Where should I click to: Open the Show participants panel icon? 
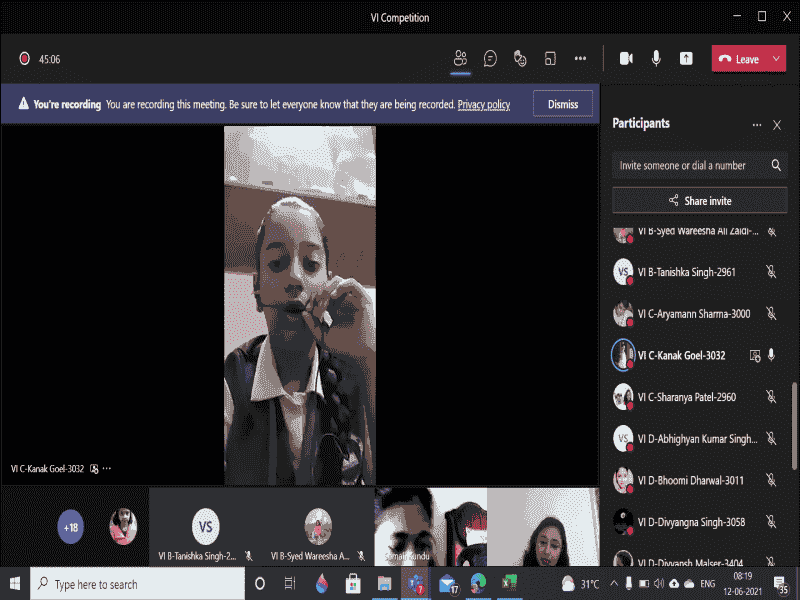[460, 59]
